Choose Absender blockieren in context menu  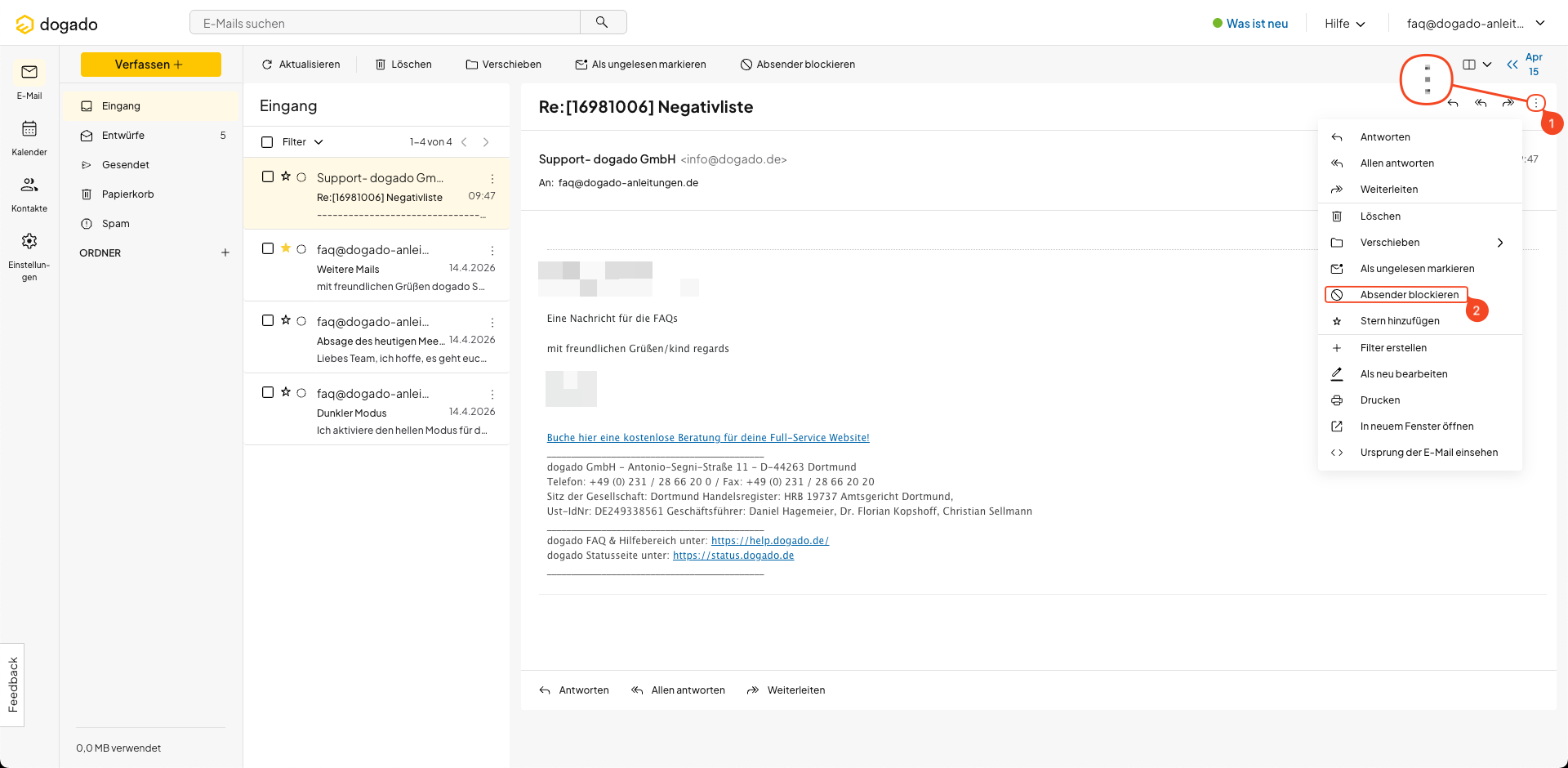pyautogui.click(x=1419, y=295)
